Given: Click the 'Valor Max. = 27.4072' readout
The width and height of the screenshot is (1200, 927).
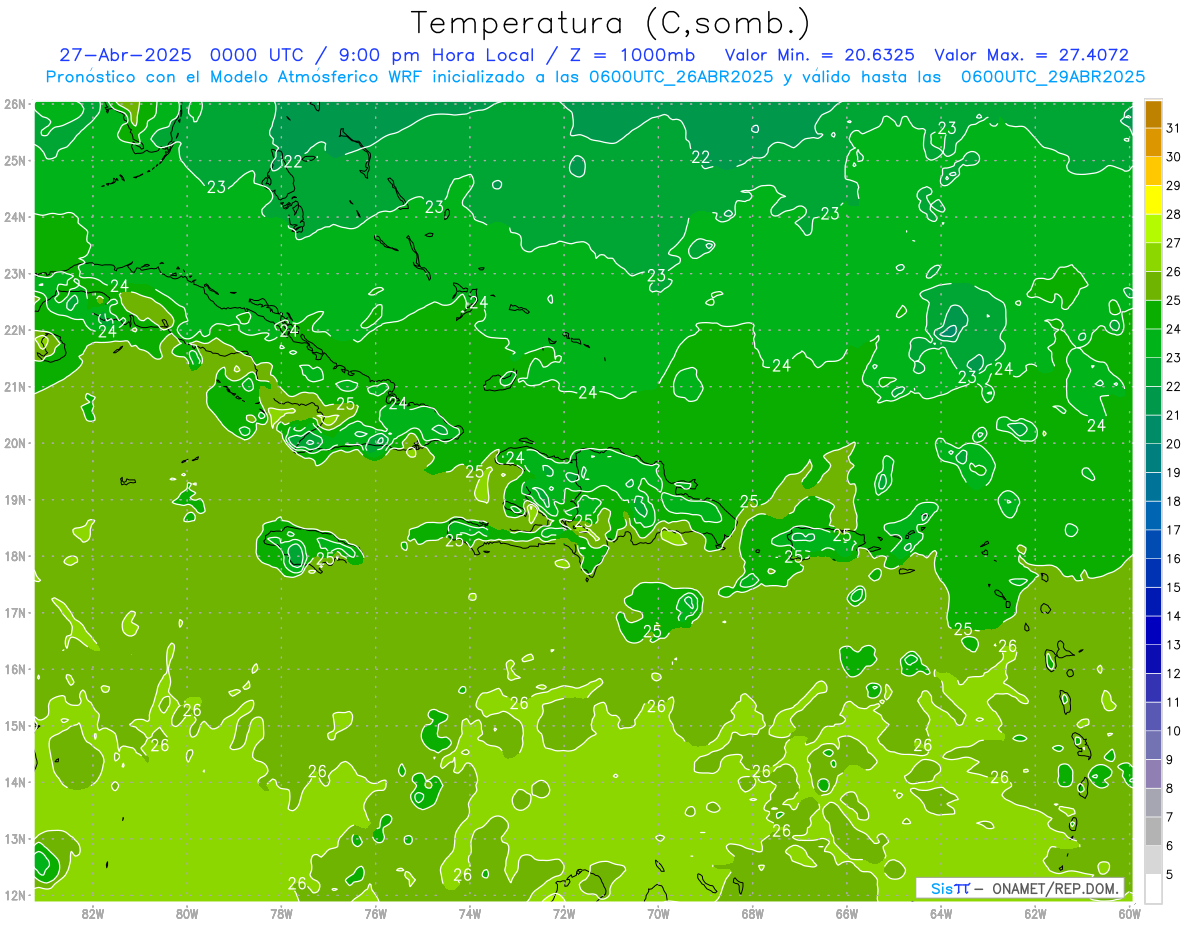Looking at the screenshot, I should [1032, 55].
